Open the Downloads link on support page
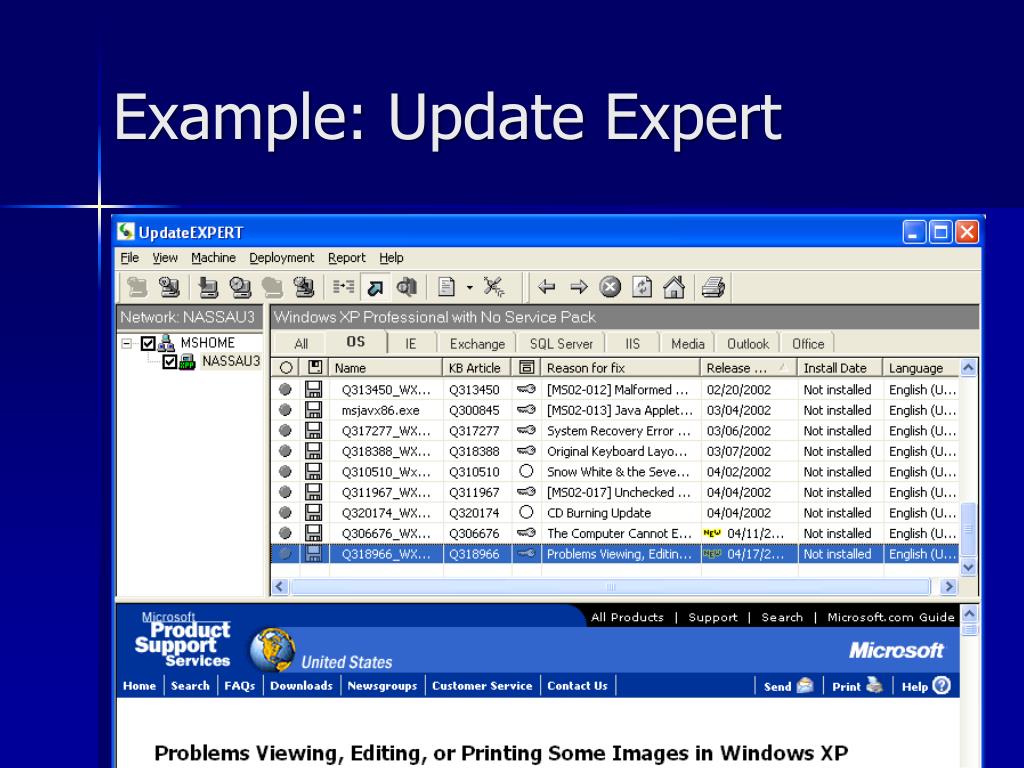 (x=301, y=686)
